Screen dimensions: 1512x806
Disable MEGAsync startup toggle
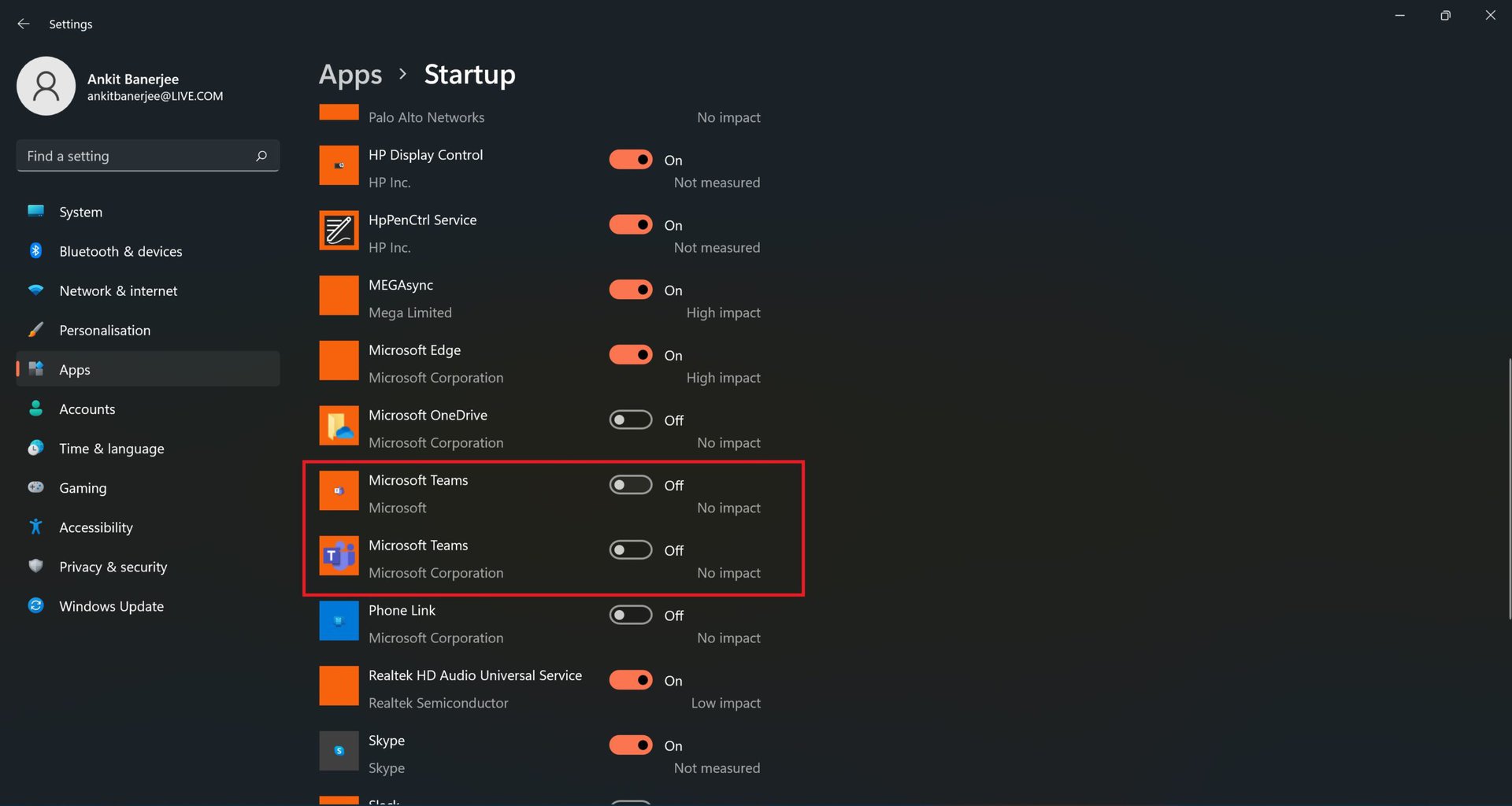pos(631,290)
